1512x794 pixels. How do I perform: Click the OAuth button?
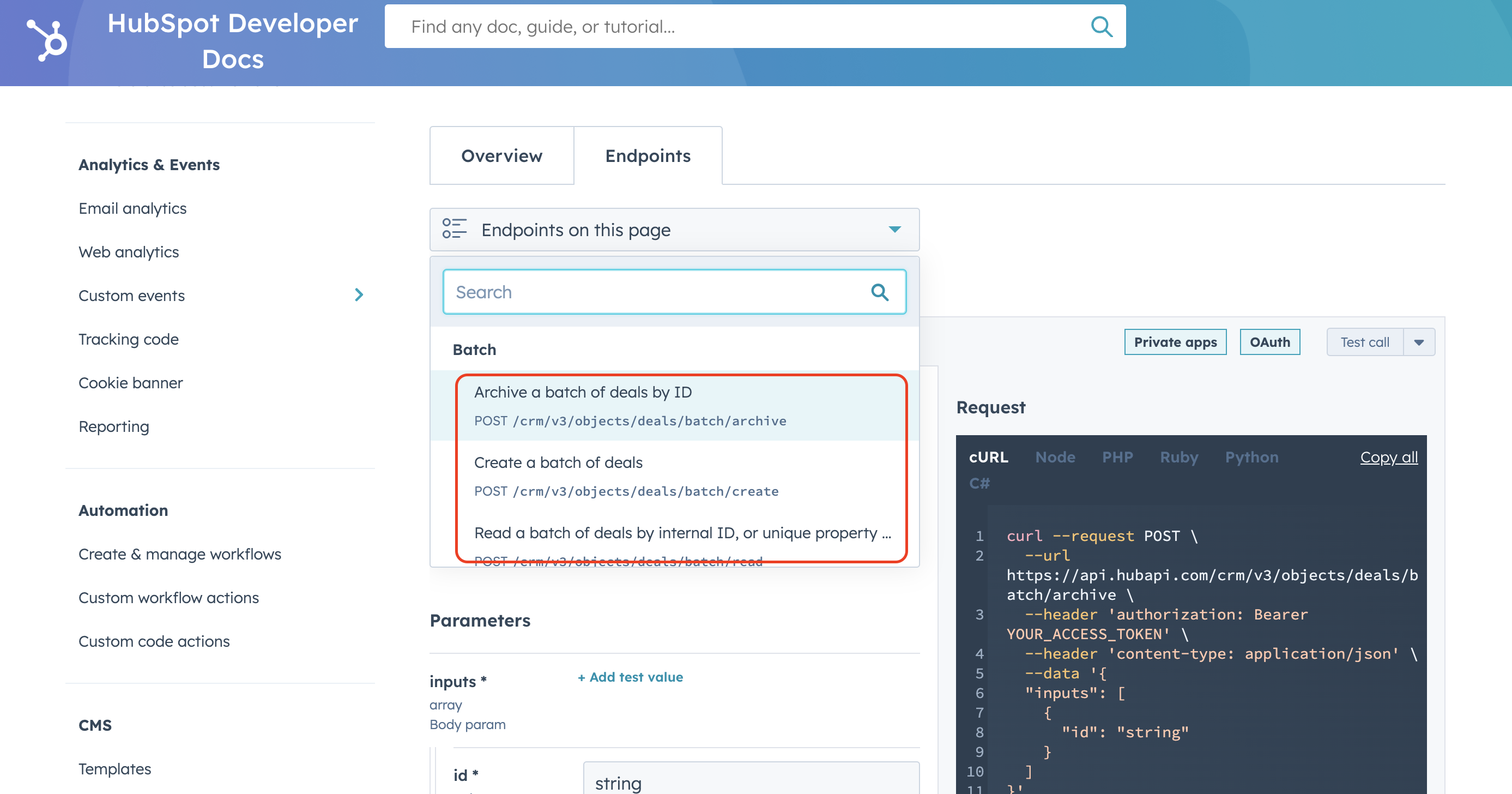1269,342
